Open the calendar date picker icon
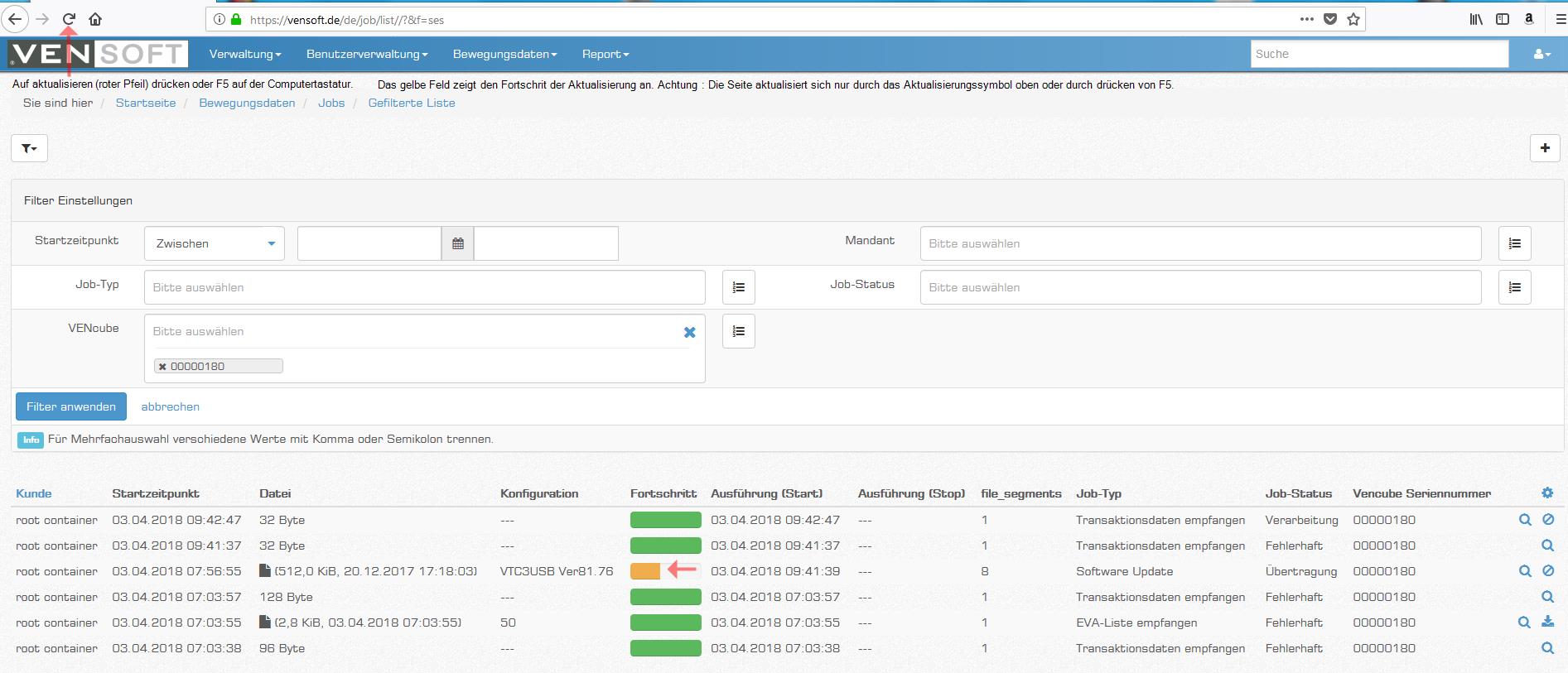The image size is (1568, 673). [458, 244]
